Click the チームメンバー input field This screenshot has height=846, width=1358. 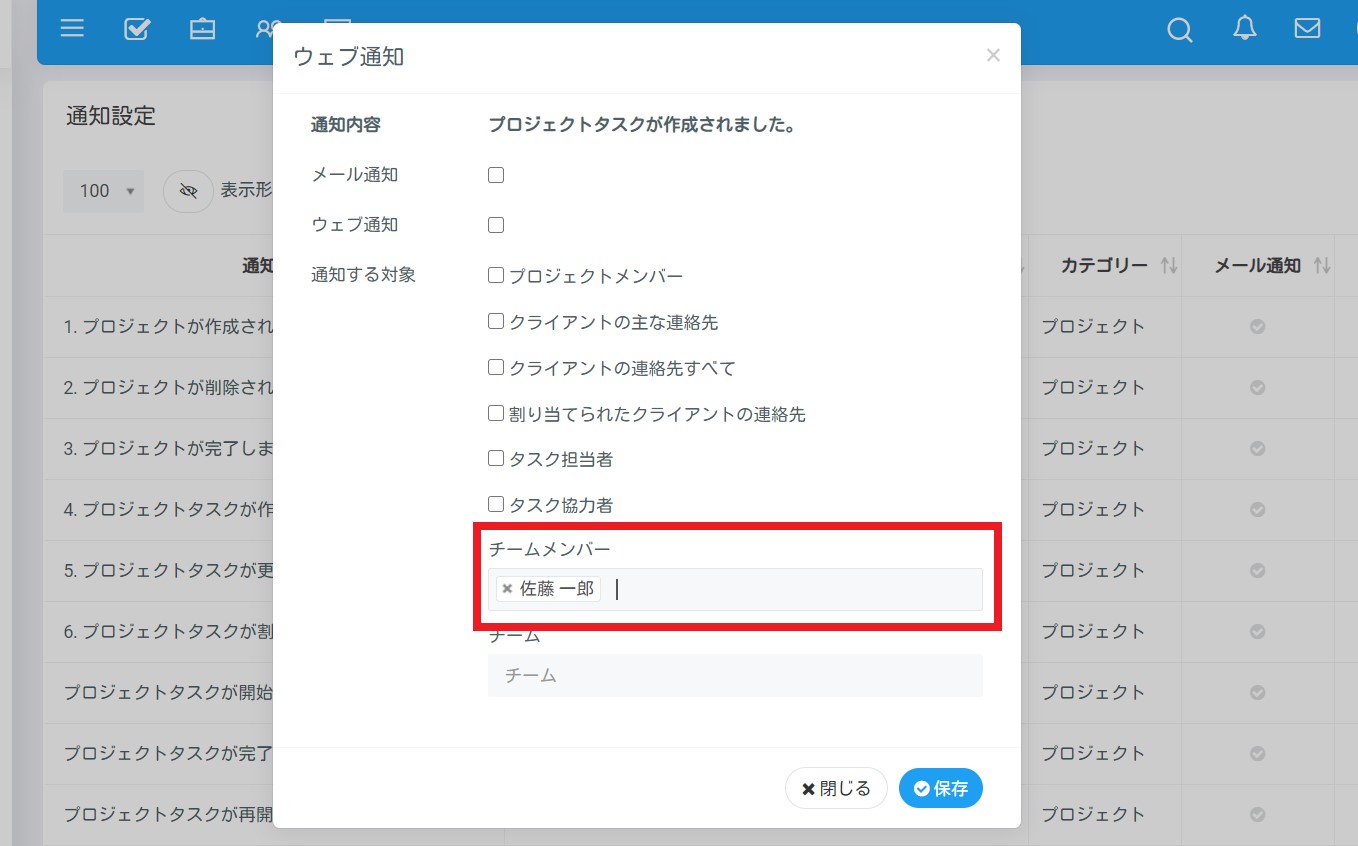click(735, 589)
